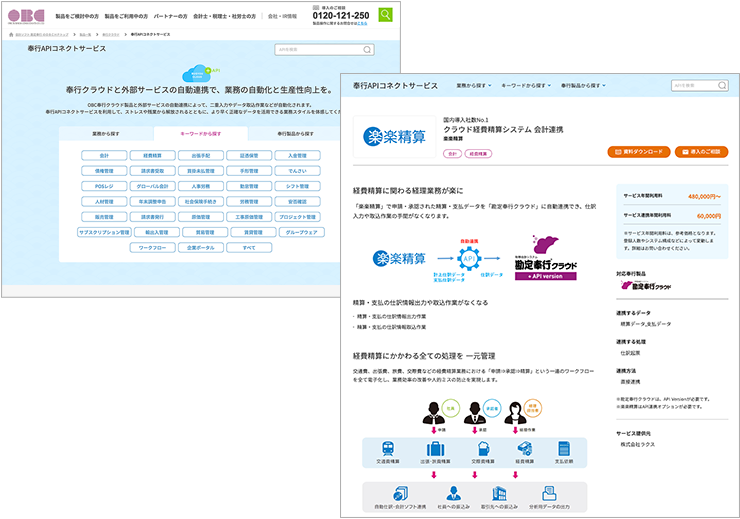Open the green site search icon
The image size is (740, 519).
[x=385, y=15]
